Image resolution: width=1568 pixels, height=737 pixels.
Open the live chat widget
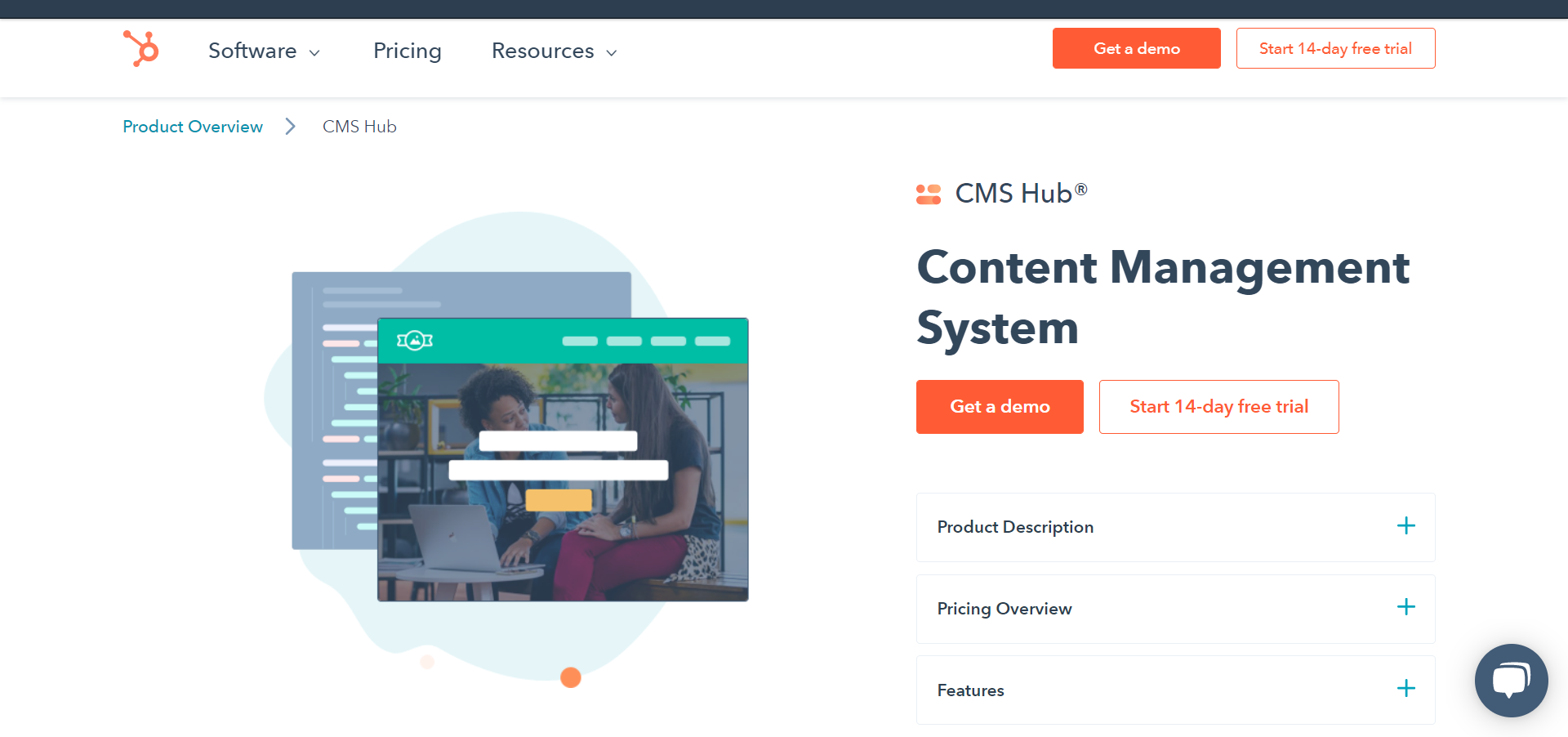(x=1511, y=681)
